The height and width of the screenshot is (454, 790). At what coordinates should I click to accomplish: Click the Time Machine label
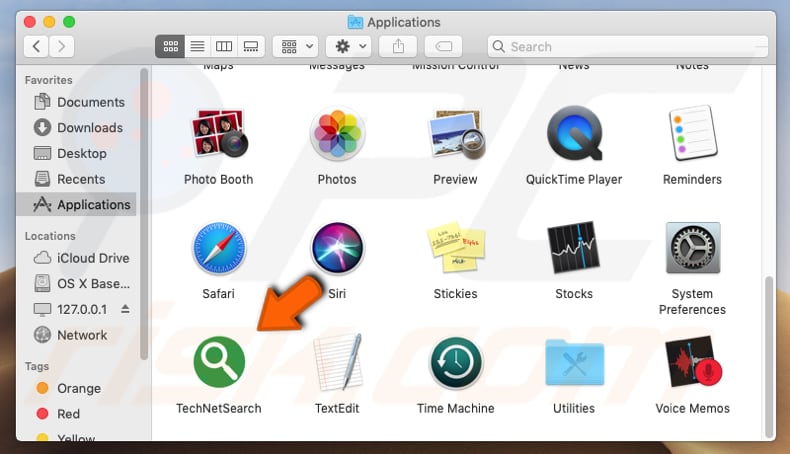pyautogui.click(x=455, y=409)
